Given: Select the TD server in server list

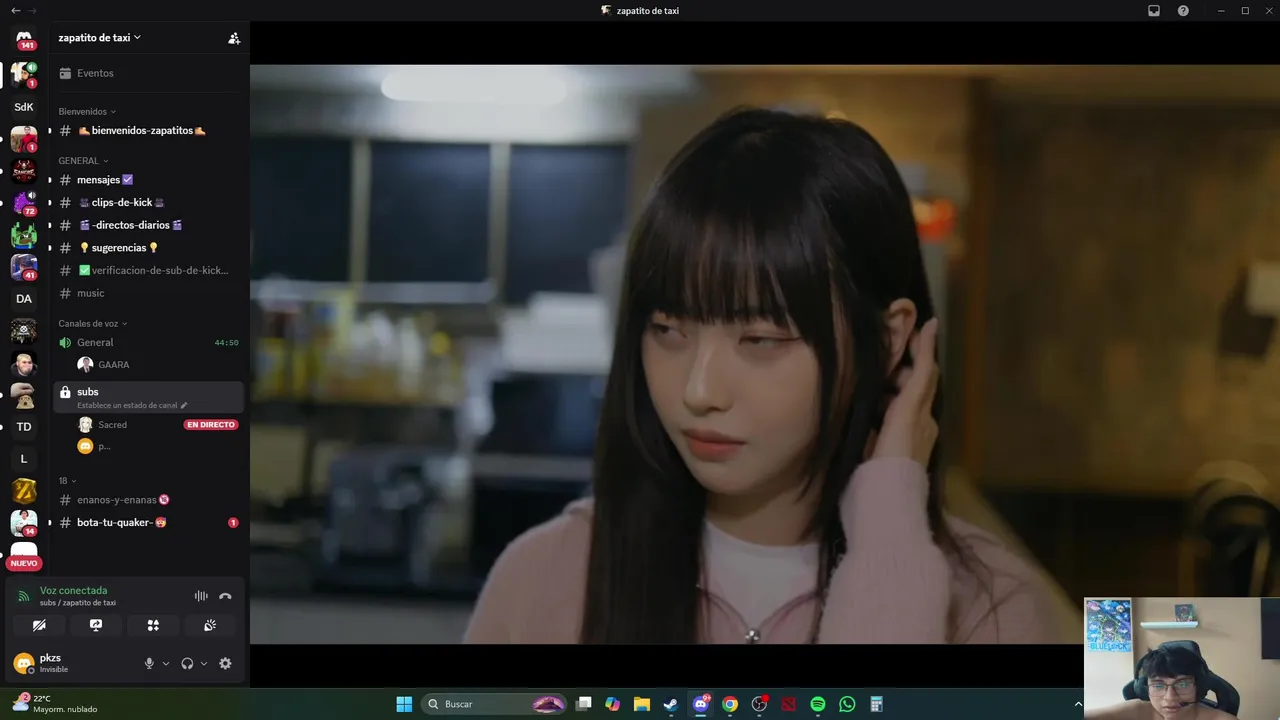Looking at the screenshot, I should click(24, 427).
